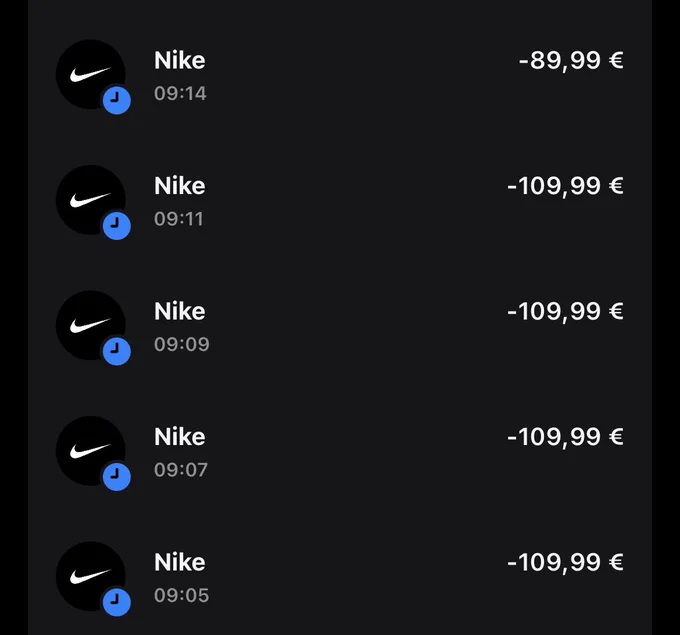The width and height of the screenshot is (680, 635).
Task: Open the -109,99 € amount at 09:11
Action: 566,187
